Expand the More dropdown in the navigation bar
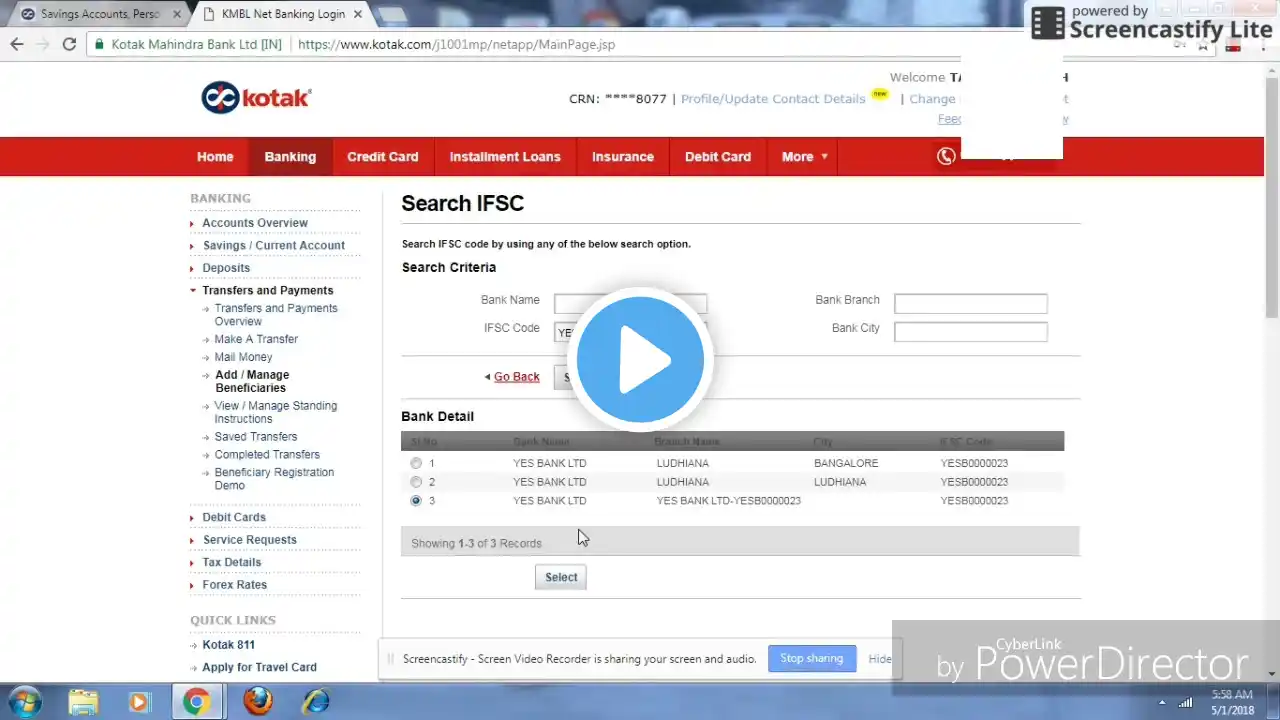Screen dimensions: 1280x720 pos(804,157)
